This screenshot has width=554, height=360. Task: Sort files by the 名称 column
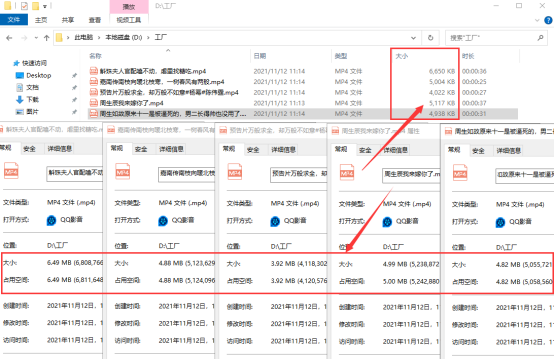95,56
